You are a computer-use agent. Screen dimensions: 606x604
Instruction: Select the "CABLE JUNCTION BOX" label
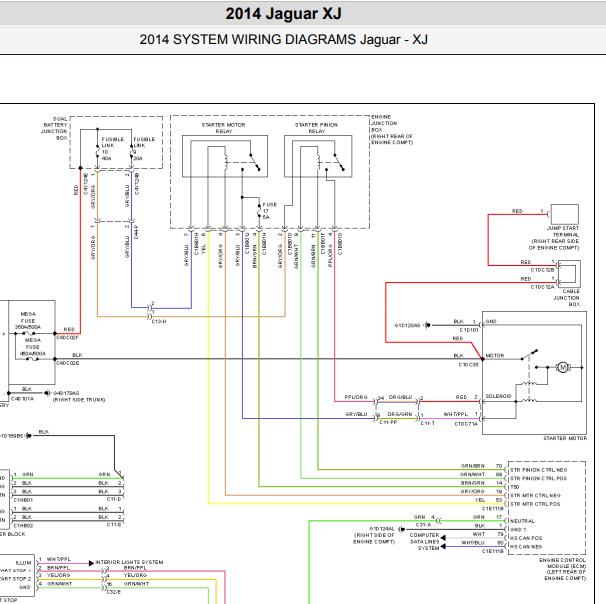click(567, 298)
